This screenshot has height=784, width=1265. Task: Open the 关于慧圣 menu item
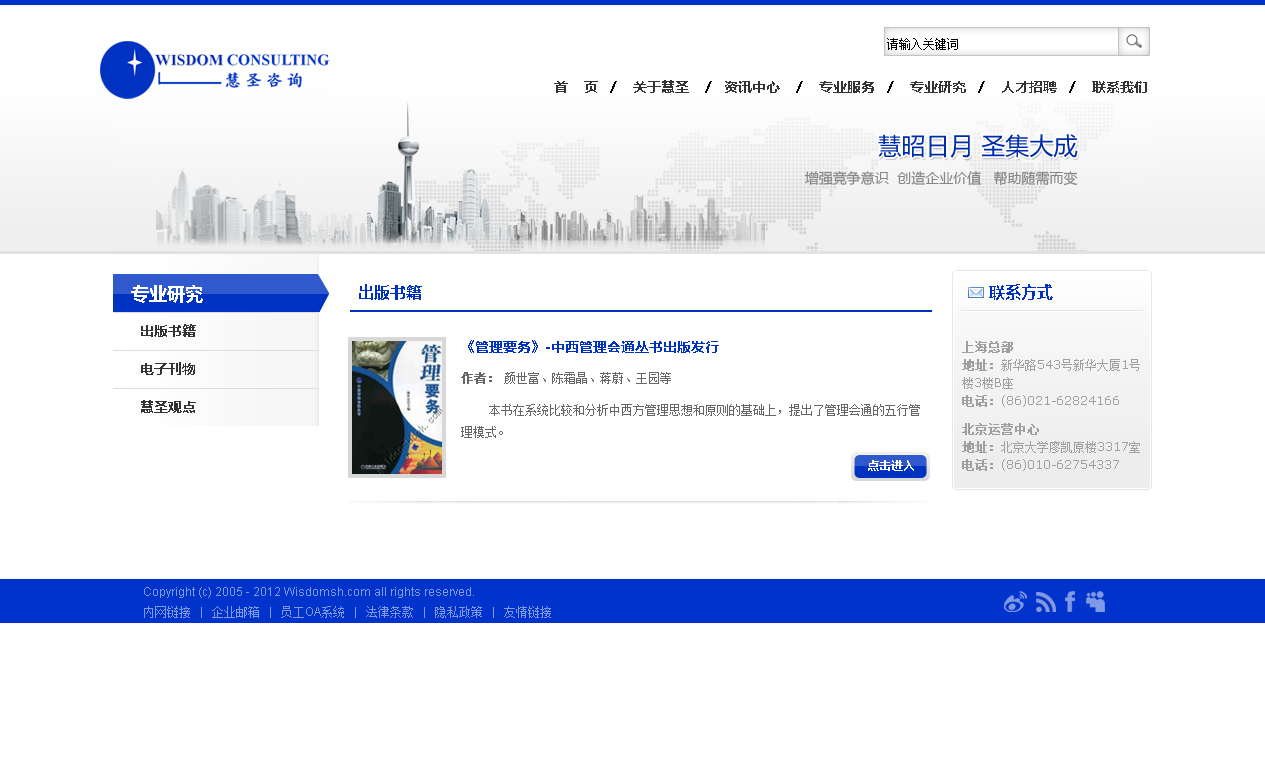[x=661, y=88]
